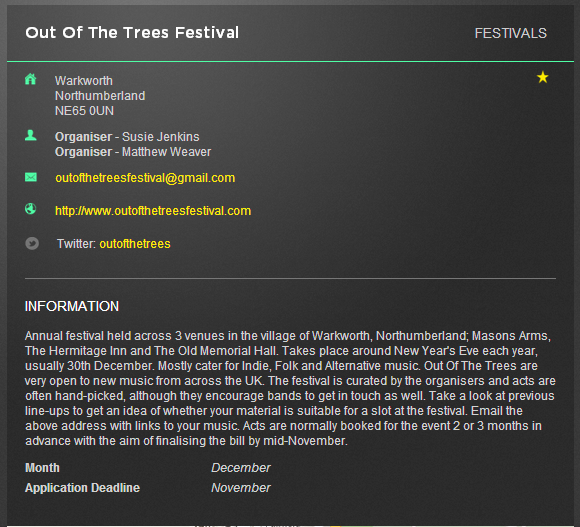Open the outofthetrees Twitter handle link
This screenshot has height=527, width=580.
(135, 244)
